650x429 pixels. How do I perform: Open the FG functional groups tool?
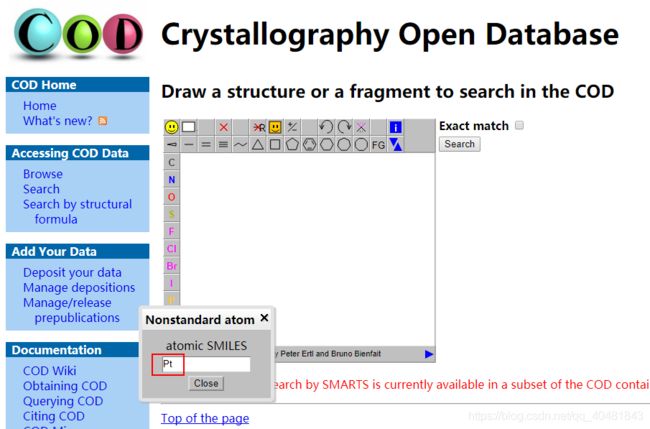click(378, 145)
